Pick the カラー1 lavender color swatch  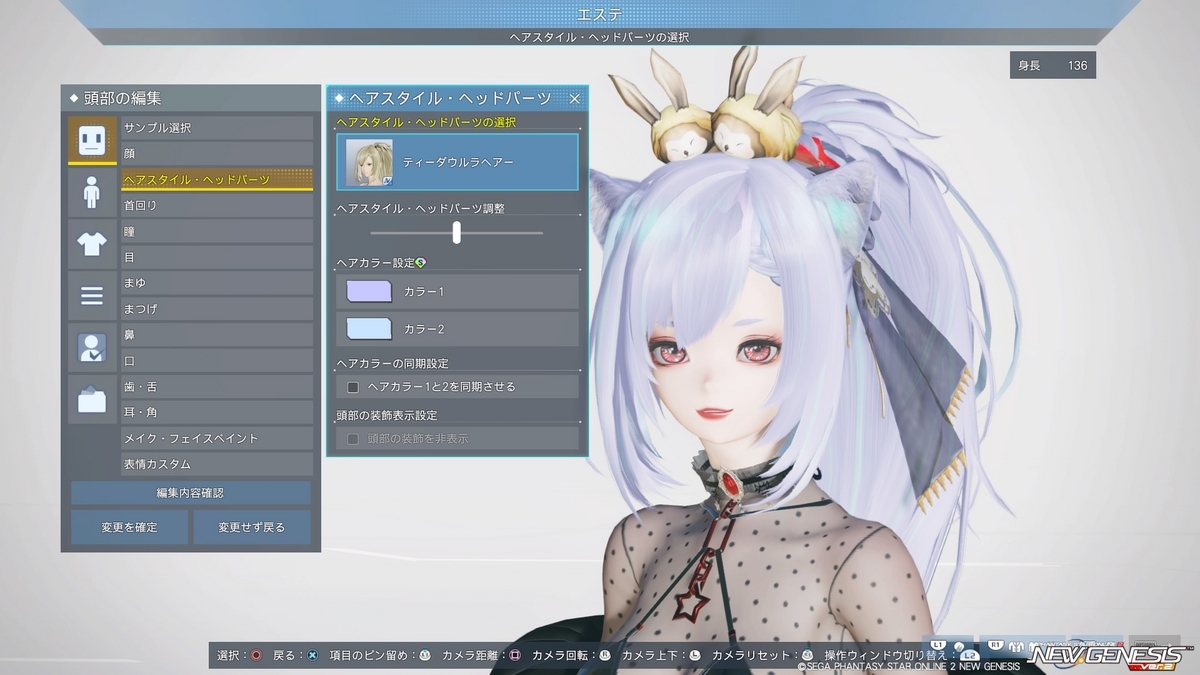(369, 291)
